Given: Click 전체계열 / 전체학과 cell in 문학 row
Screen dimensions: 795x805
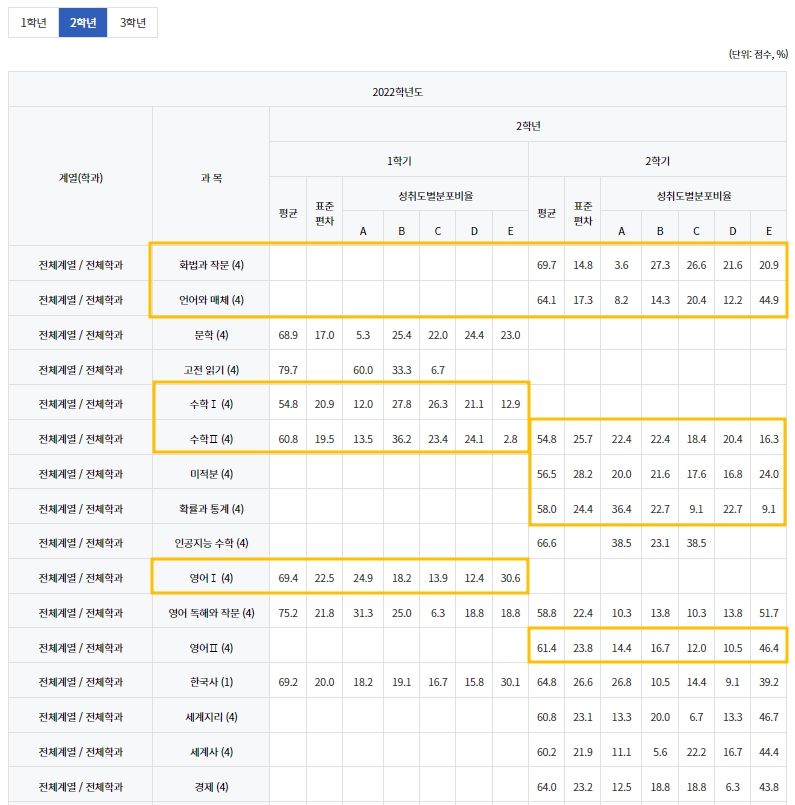Looking at the screenshot, I should [x=81, y=335].
